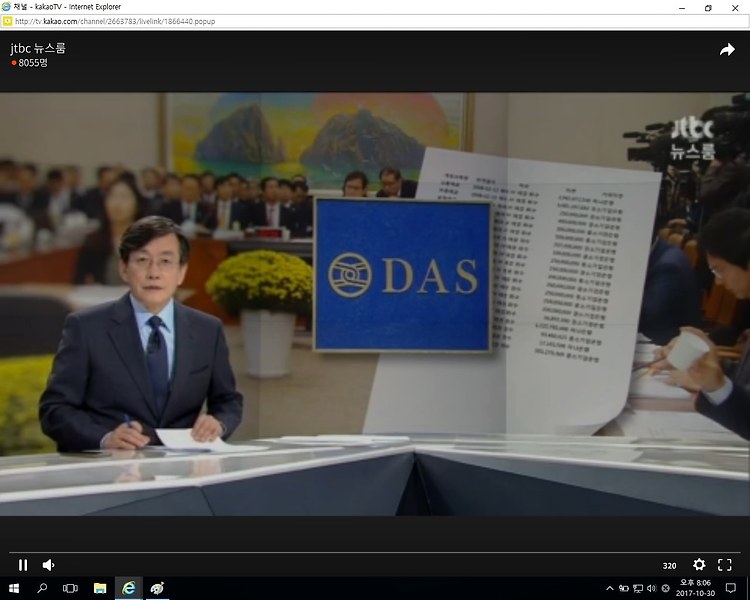750x600 pixels.
Task: Restore down the Internet Explorer window
Action: coord(708,8)
